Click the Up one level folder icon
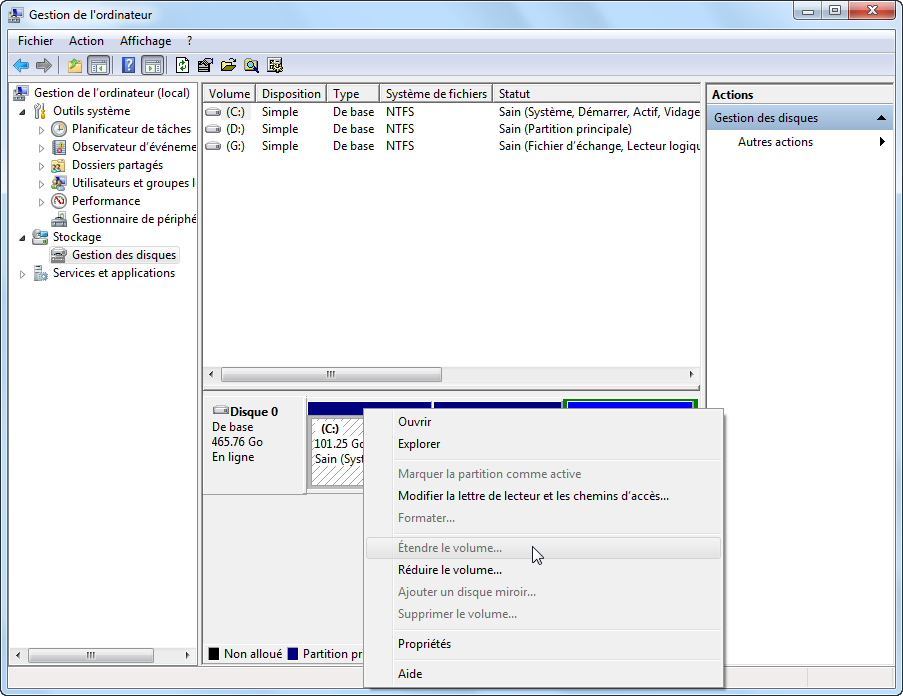The width and height of the screenshot is (903, 696). (75, 66)
